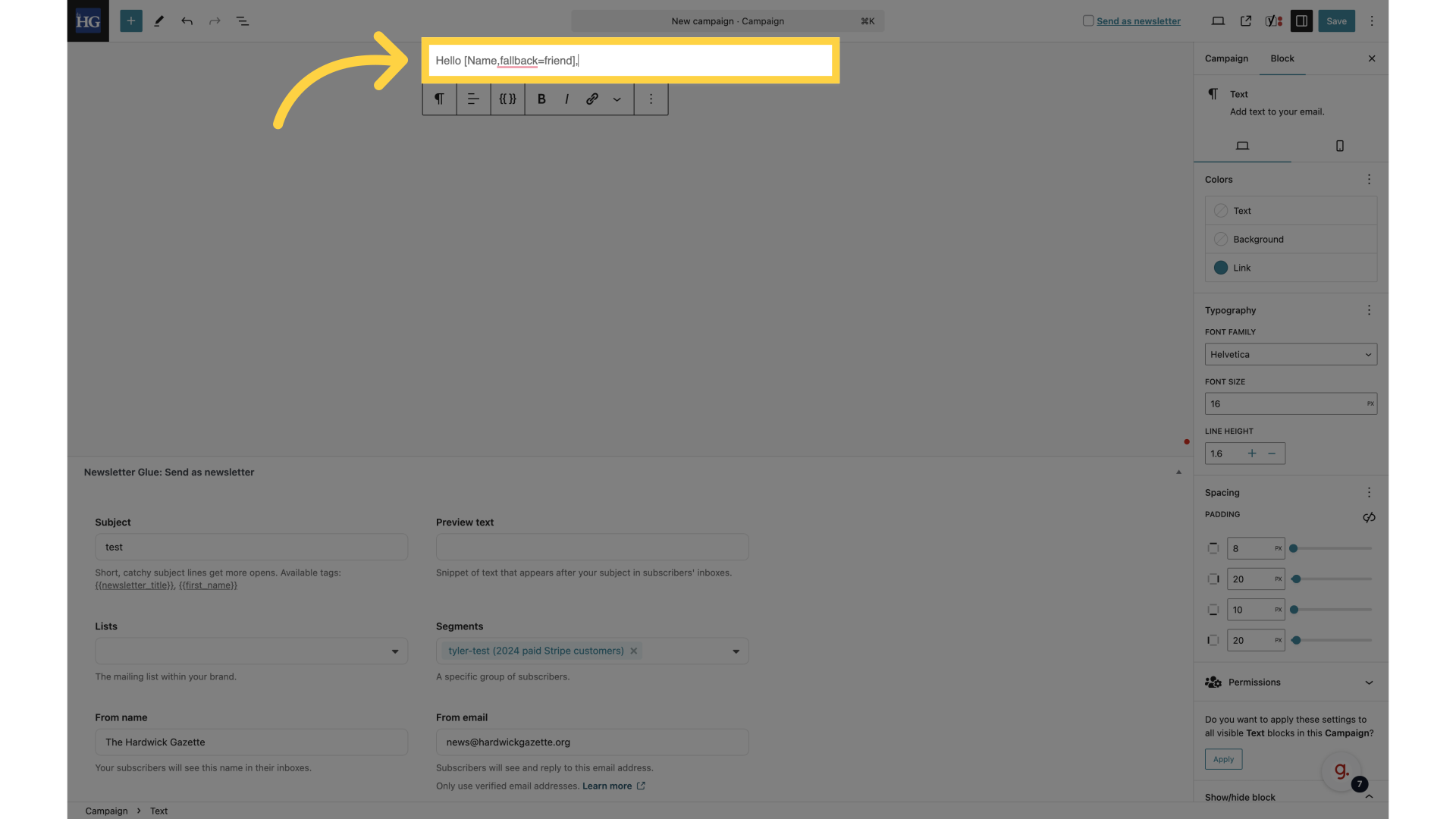
Task: Toggle the Send as newsletter checkbox
Action: pyautogui.click(x=1087, y=21)
